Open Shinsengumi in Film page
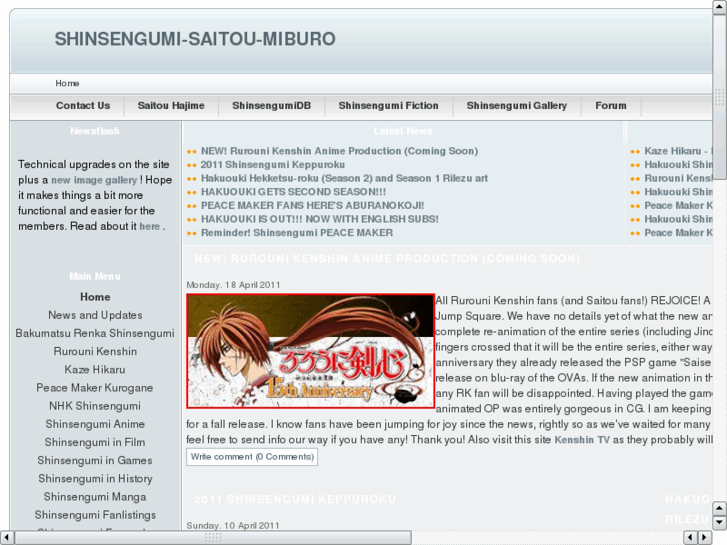Viewport: 727px width, 545px height. [95, 442]
